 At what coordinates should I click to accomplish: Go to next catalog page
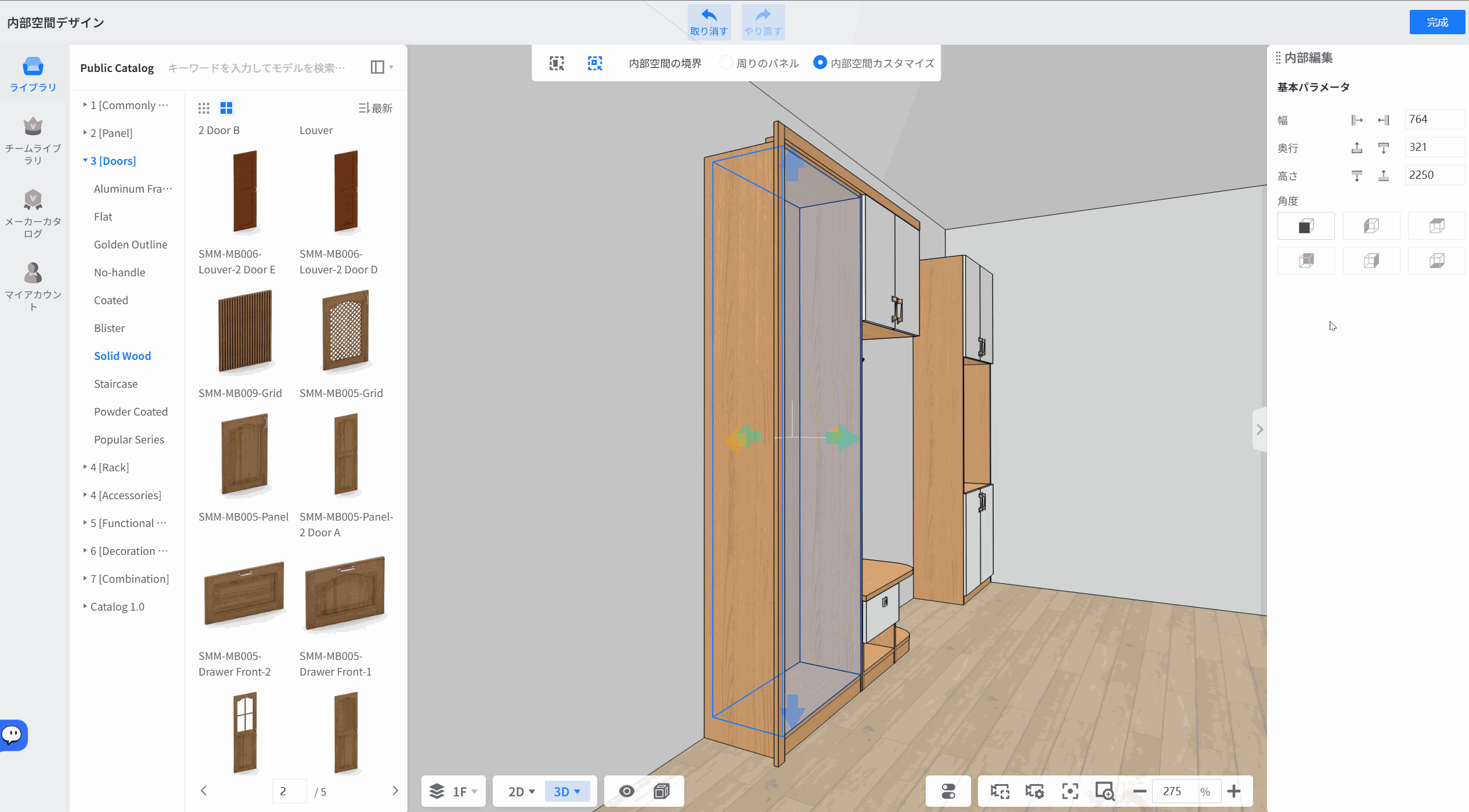pyautogui.click(x=395, y=791)
